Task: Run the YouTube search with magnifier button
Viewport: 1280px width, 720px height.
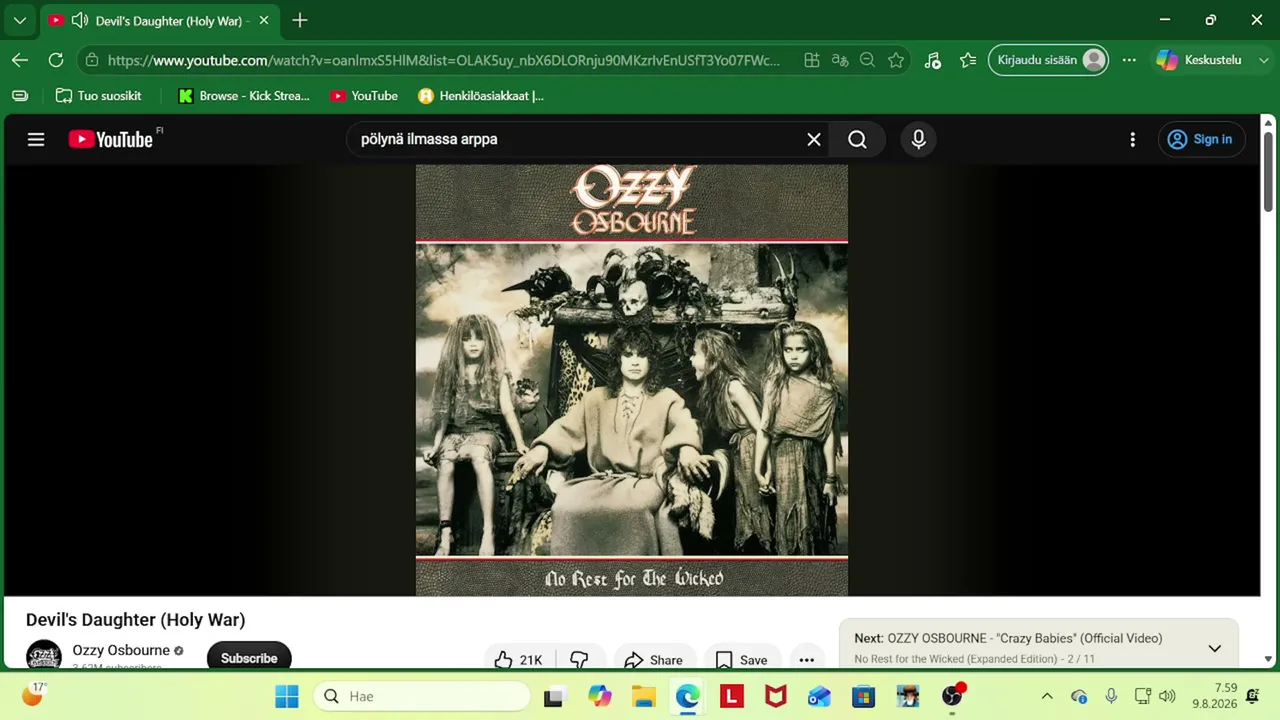Action: pos(858,139)
